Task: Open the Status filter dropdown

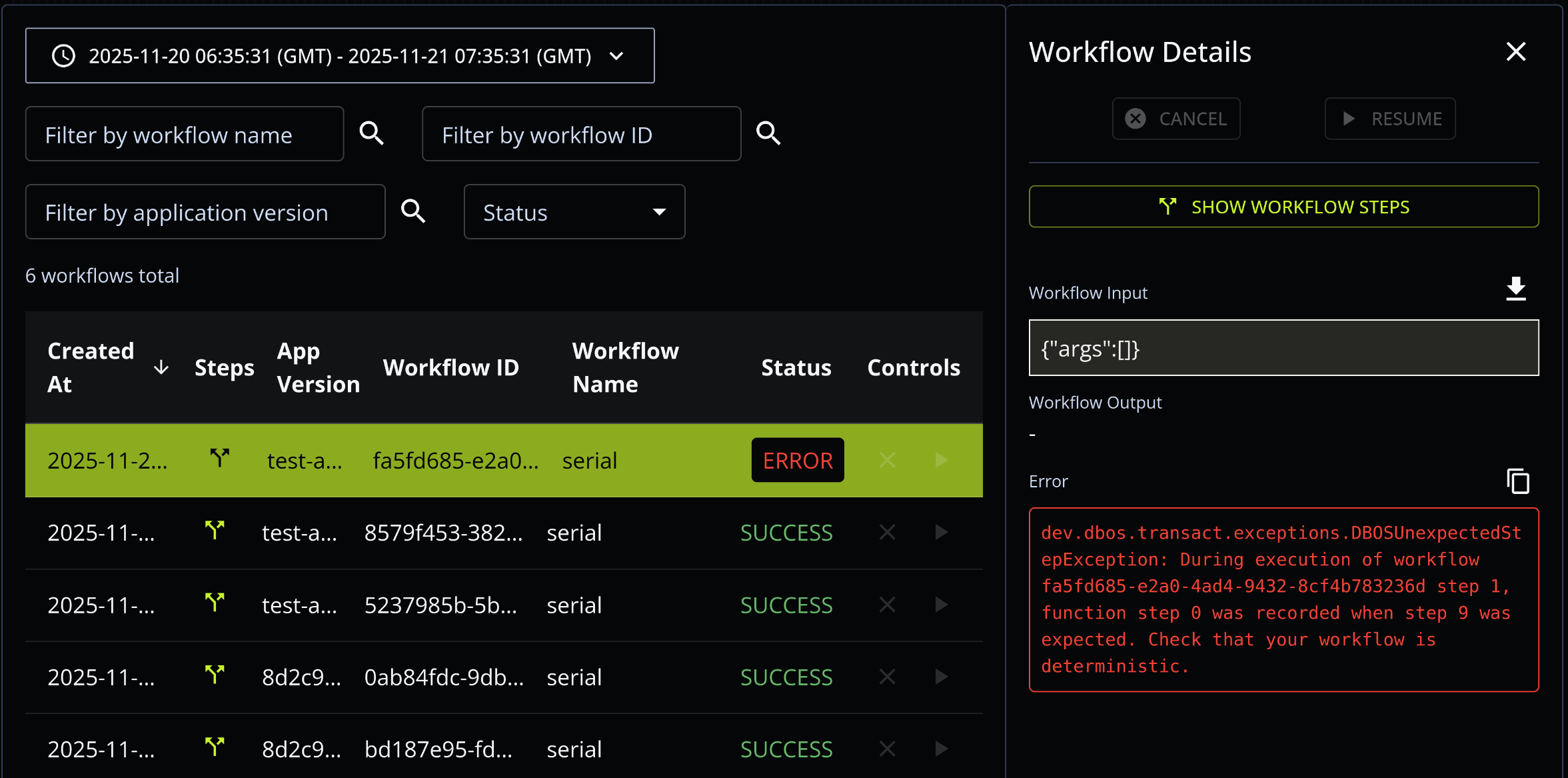Action: (x=574, y=212)
